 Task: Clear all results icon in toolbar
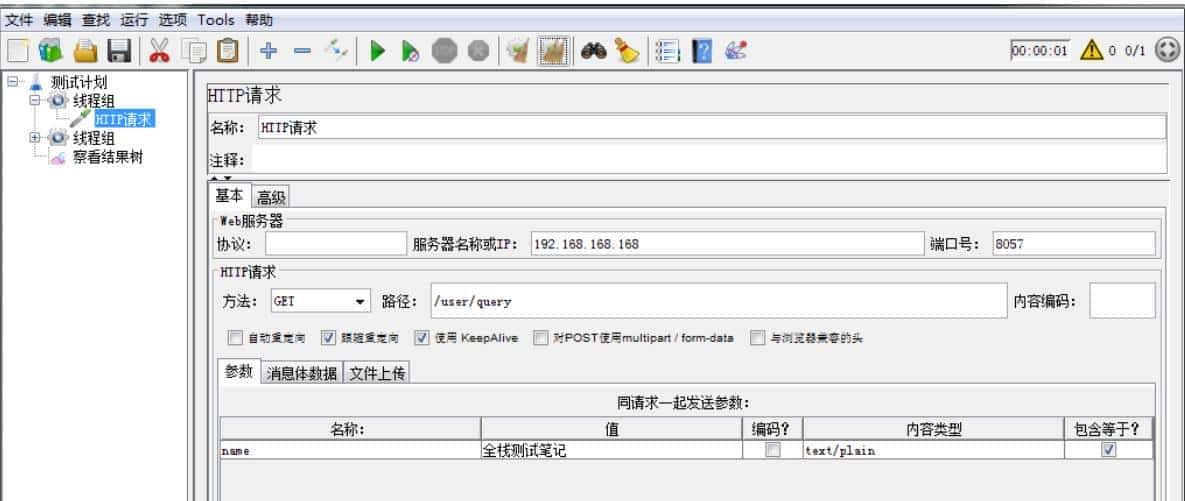(x=552, y=51)
